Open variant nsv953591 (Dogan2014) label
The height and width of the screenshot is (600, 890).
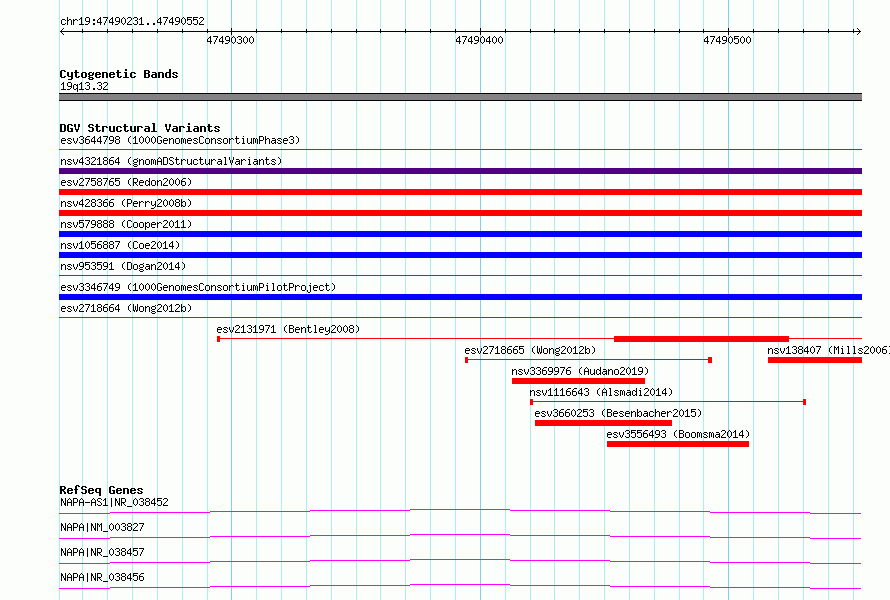[x=123, y=266]
